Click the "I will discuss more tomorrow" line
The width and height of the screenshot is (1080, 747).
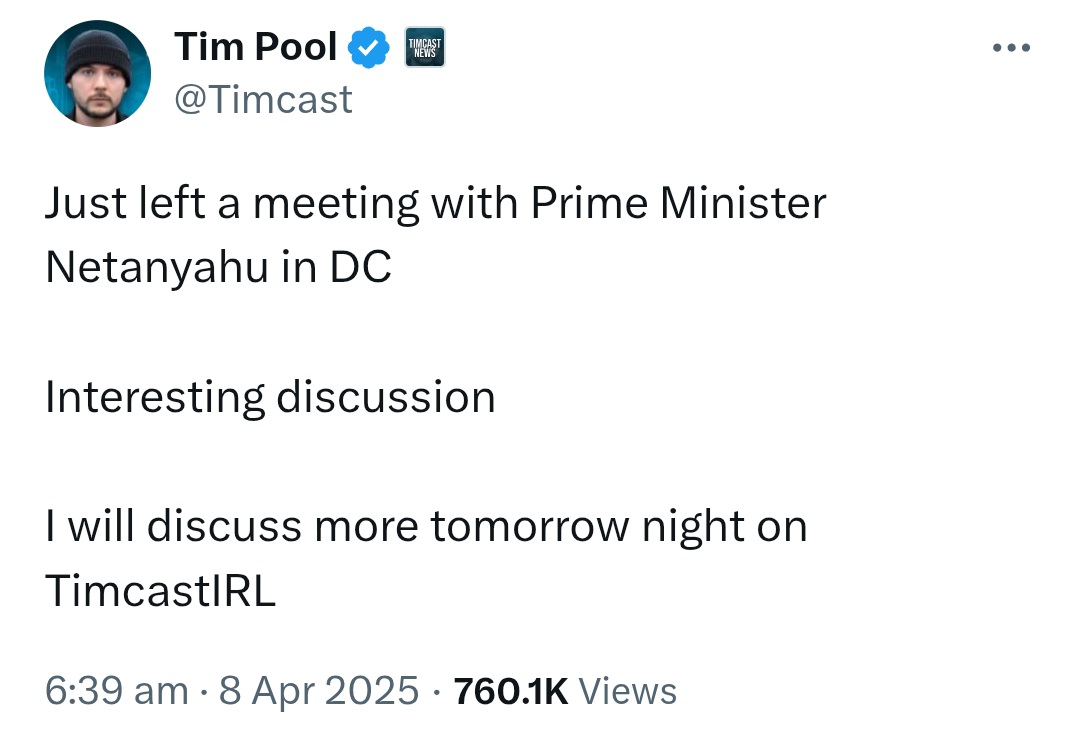[x=426, y=527]
